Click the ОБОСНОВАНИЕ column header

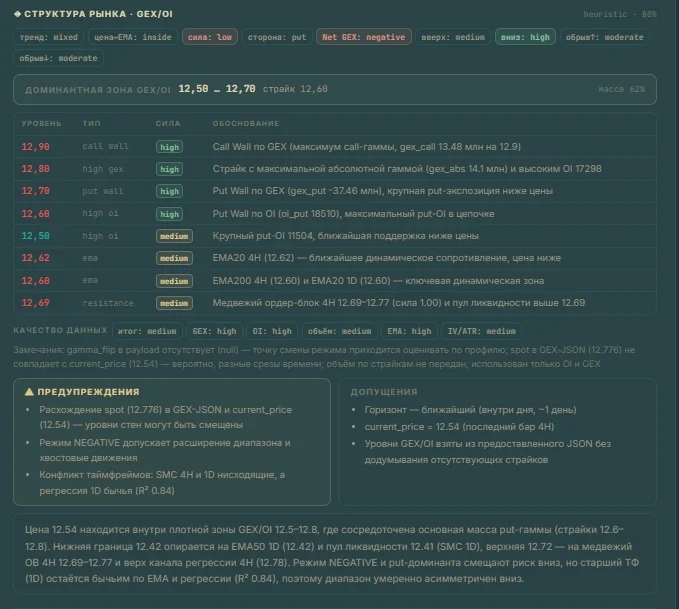[246, 123]
